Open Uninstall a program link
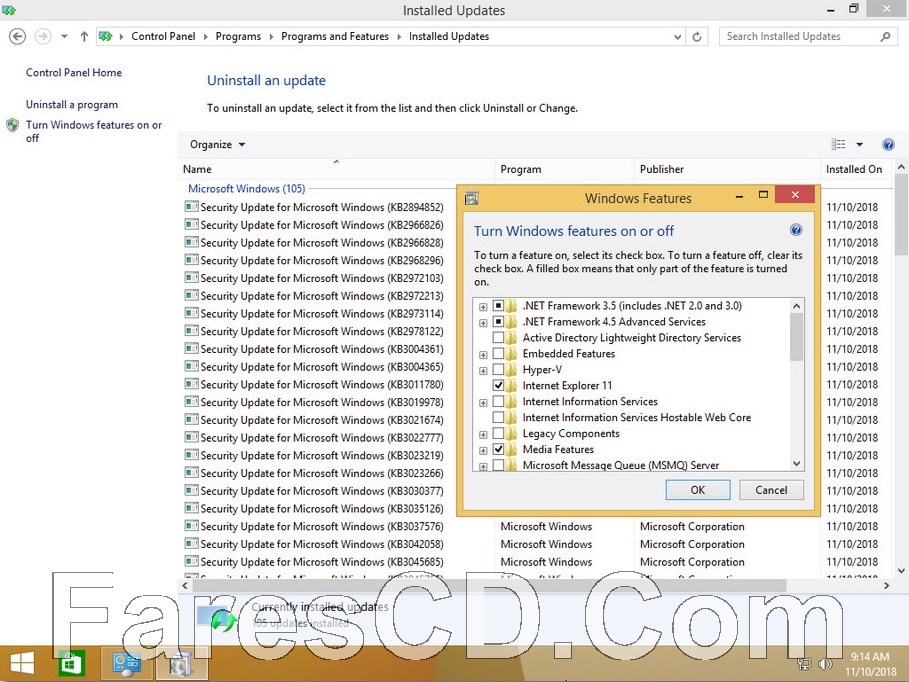 pyautogui.click(x=72, y=104)
